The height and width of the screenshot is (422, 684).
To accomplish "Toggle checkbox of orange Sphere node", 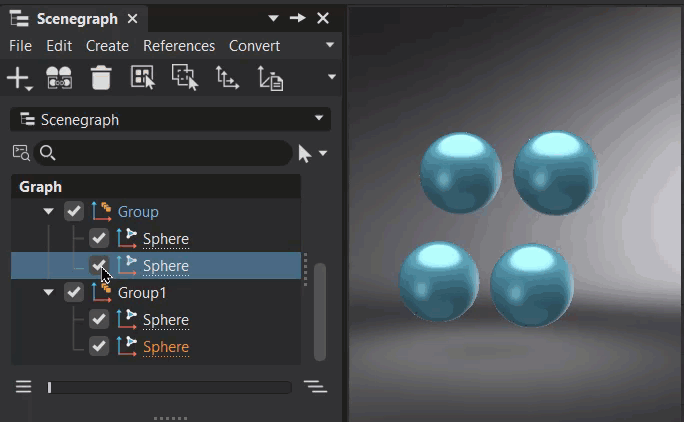I will point(99,347).
